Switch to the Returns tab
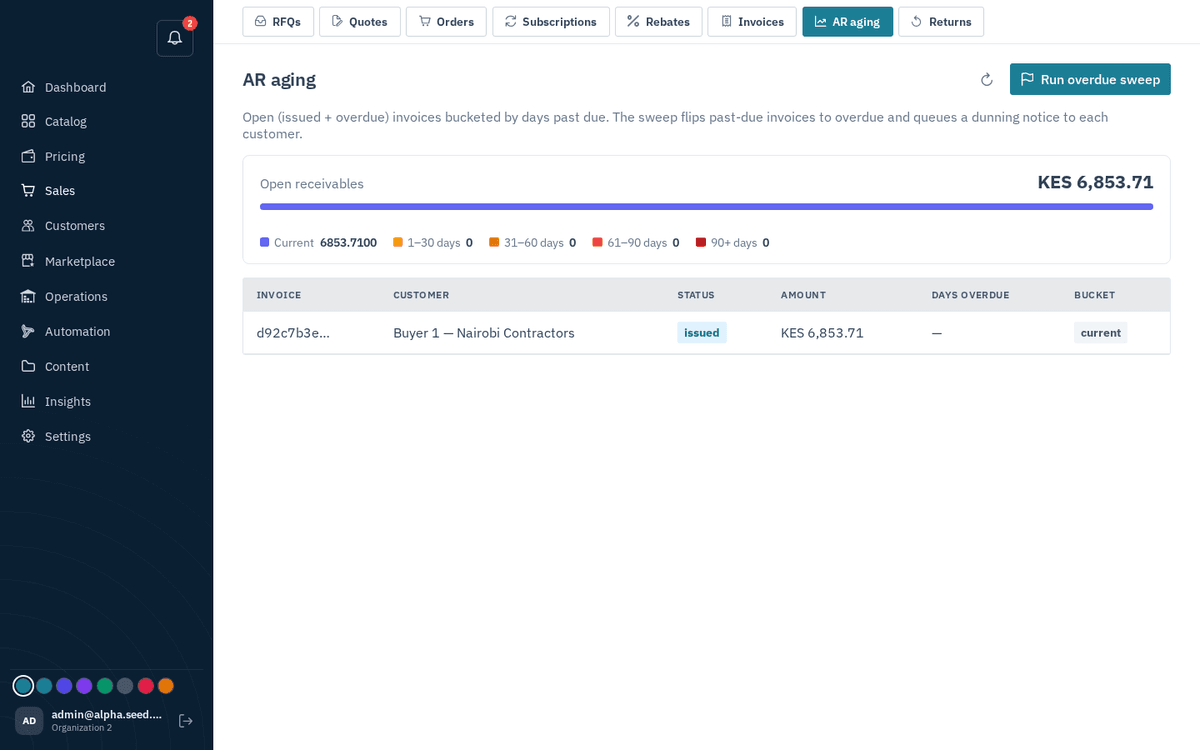 pos(941,22)
